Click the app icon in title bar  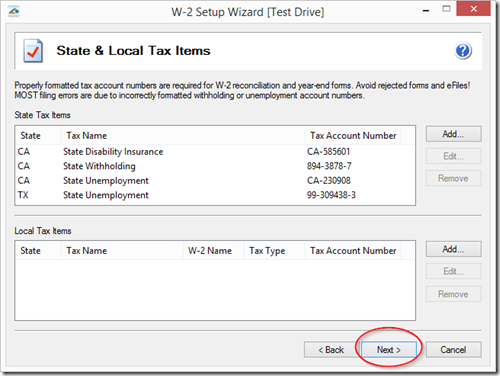[14, 12]
